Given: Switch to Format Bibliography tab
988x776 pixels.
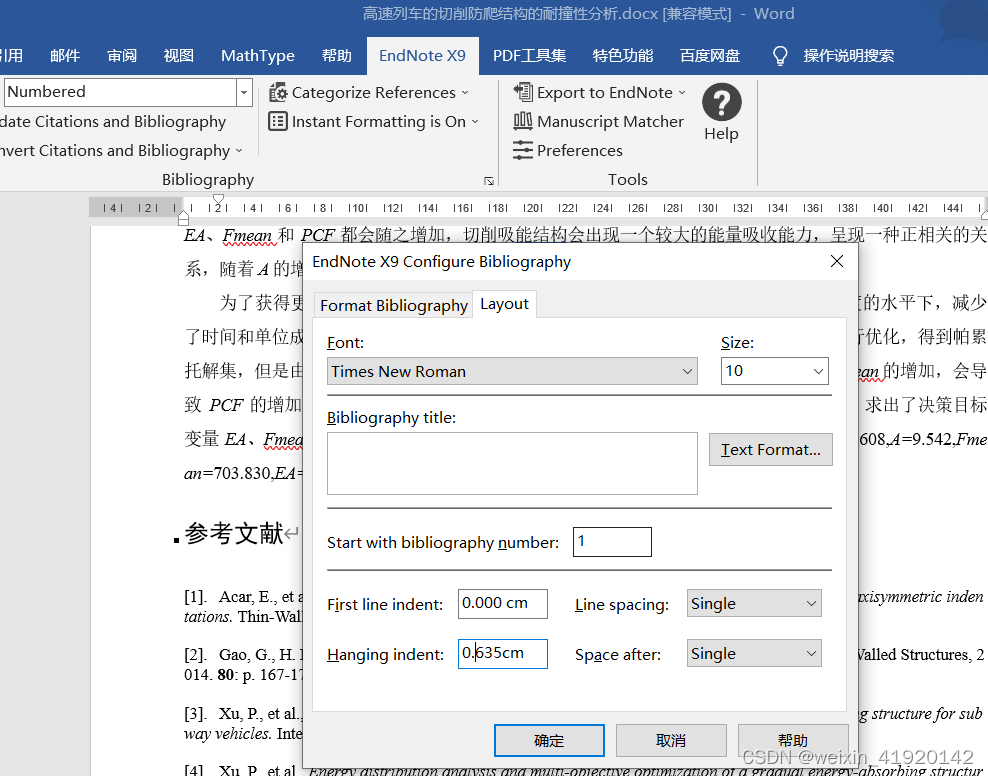Looking at the screenshot, I should [394, 305].
